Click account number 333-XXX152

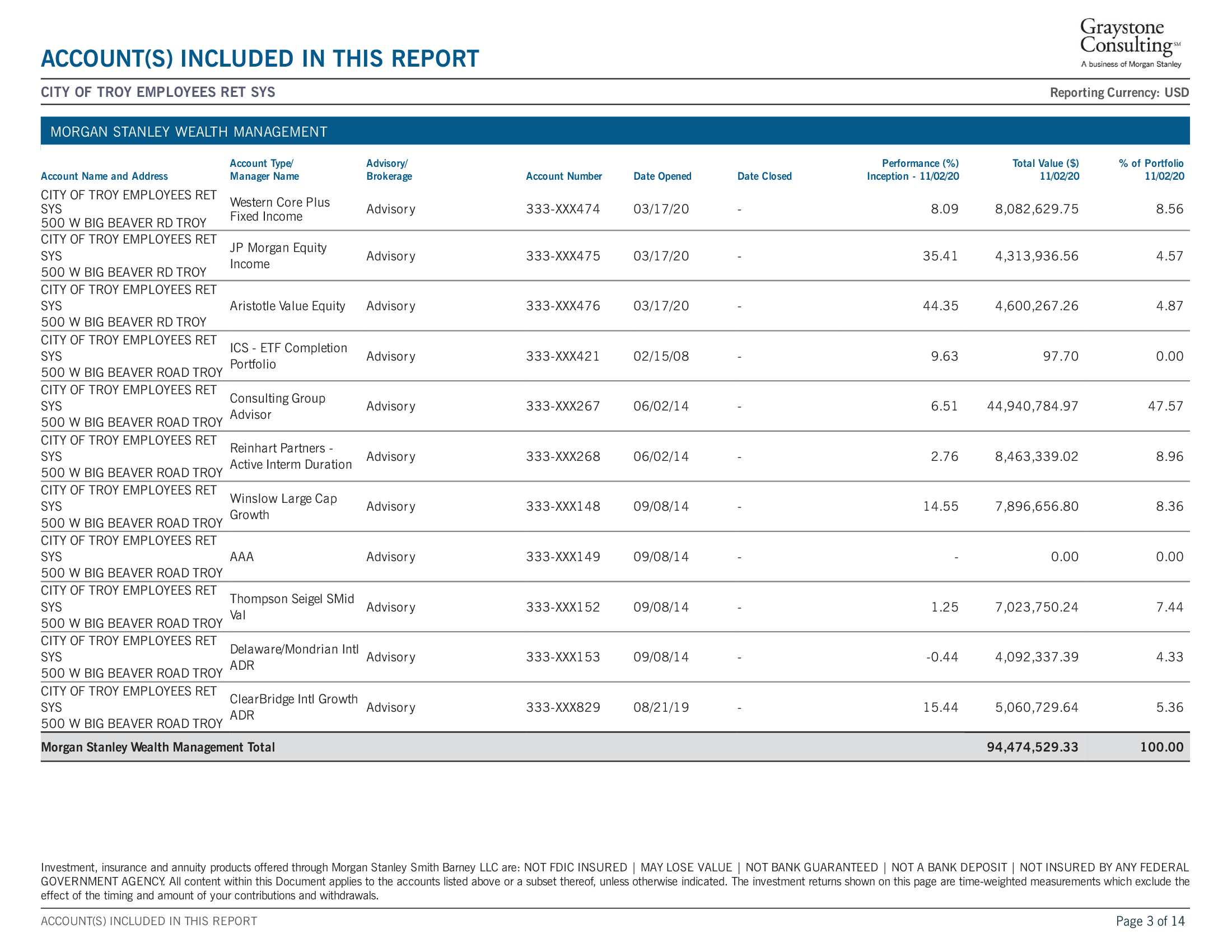(563, 607)
